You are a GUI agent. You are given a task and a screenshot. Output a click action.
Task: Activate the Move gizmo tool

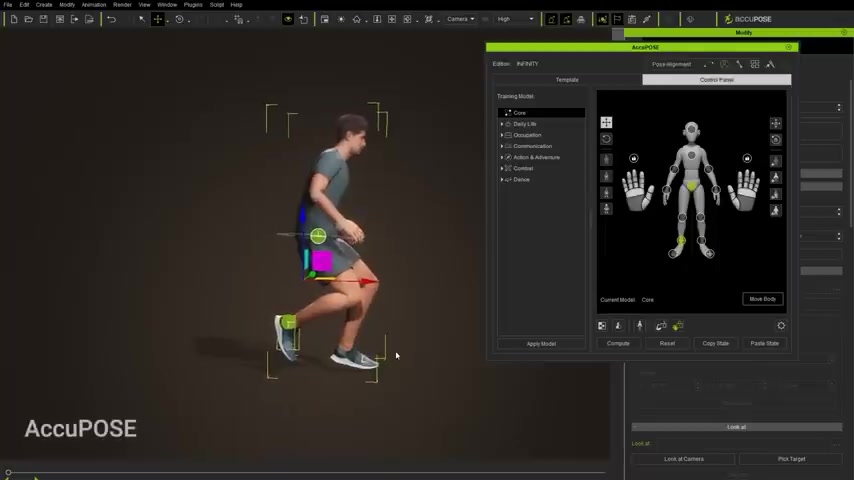[158, 19]
